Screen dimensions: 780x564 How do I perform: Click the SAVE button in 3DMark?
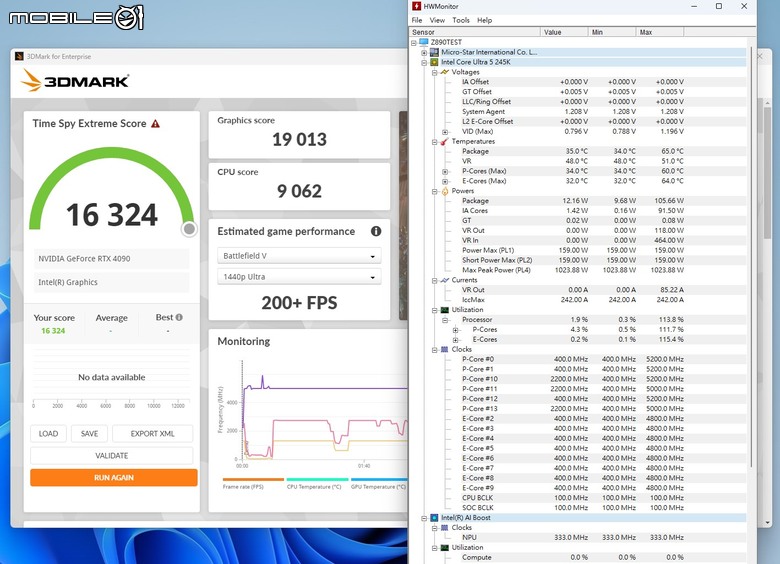tap(90, 434)
